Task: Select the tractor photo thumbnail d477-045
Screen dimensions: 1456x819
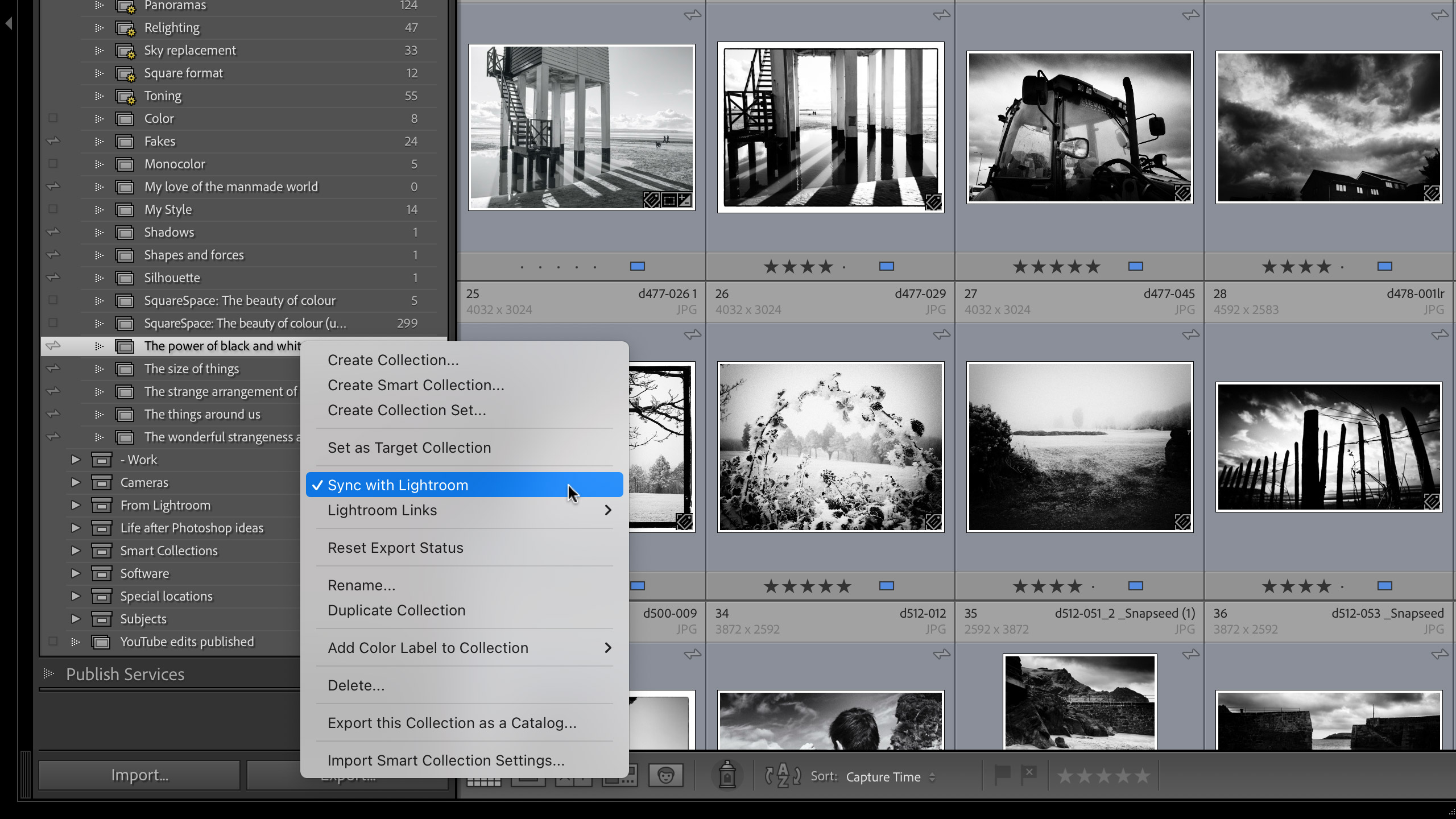Action: [1079, 127]
